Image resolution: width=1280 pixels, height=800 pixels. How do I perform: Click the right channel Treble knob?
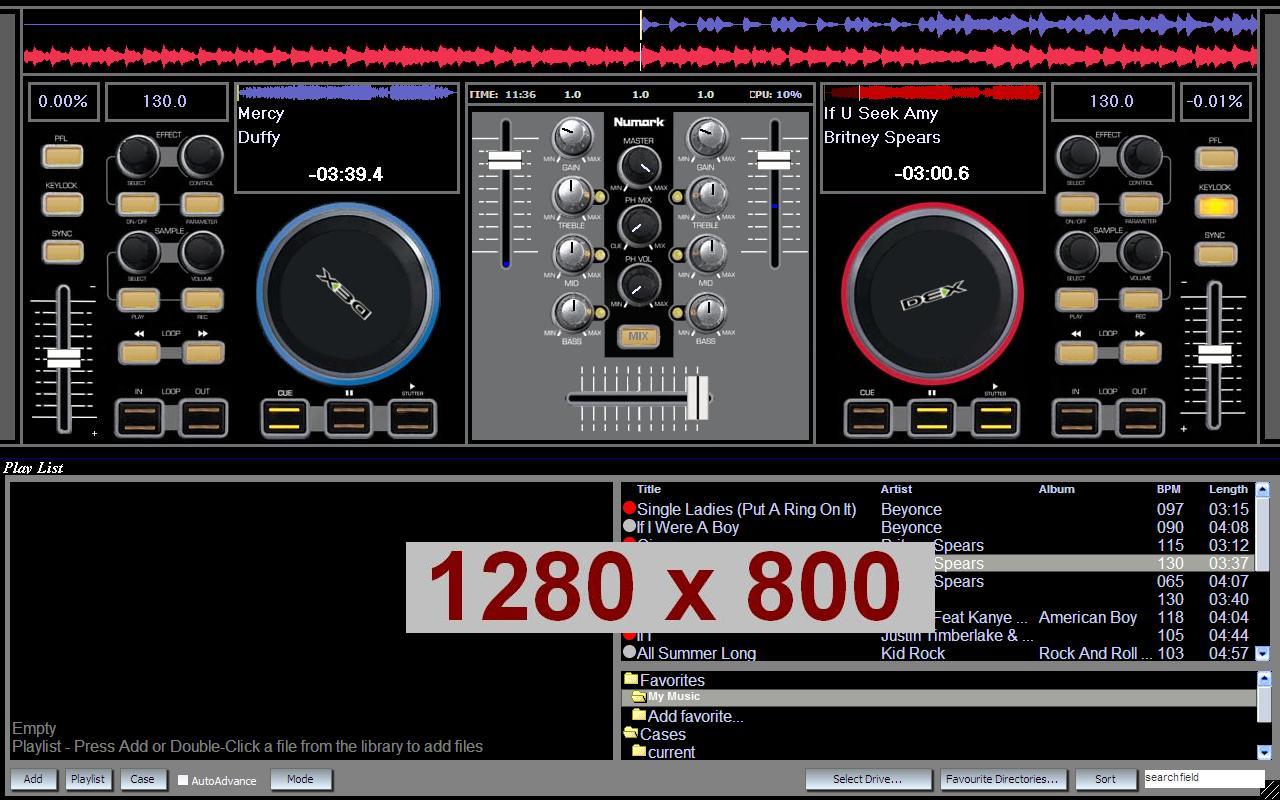pos(706,197)
